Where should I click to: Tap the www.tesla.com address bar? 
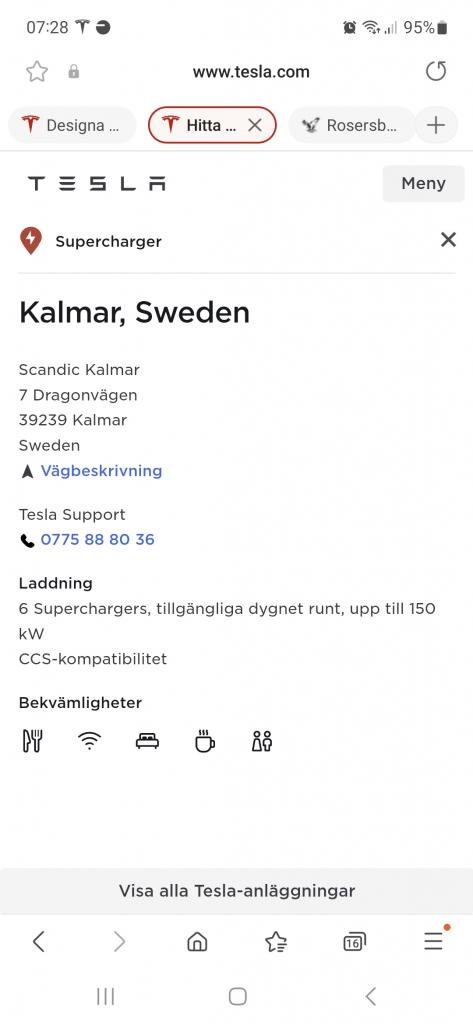pyautogui.click(x=251, y=72)
